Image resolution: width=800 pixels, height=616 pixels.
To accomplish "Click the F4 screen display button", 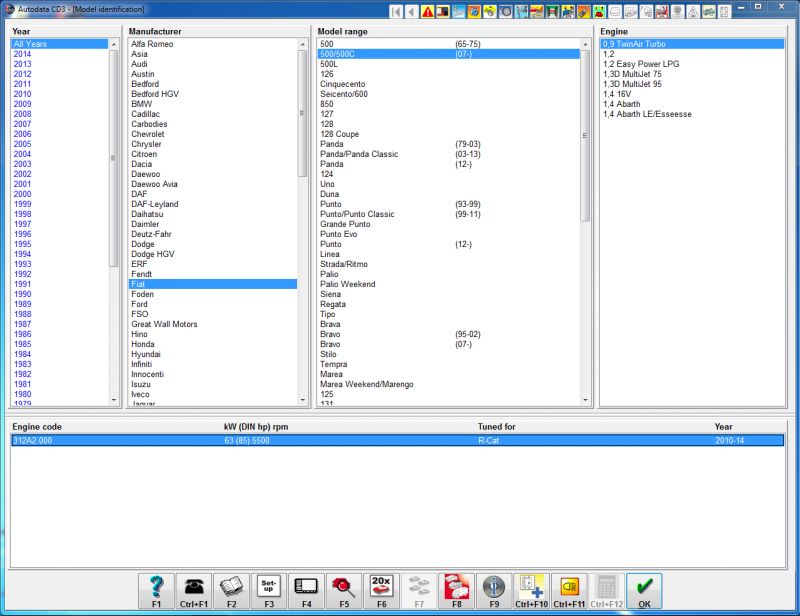I will (307, 591).
